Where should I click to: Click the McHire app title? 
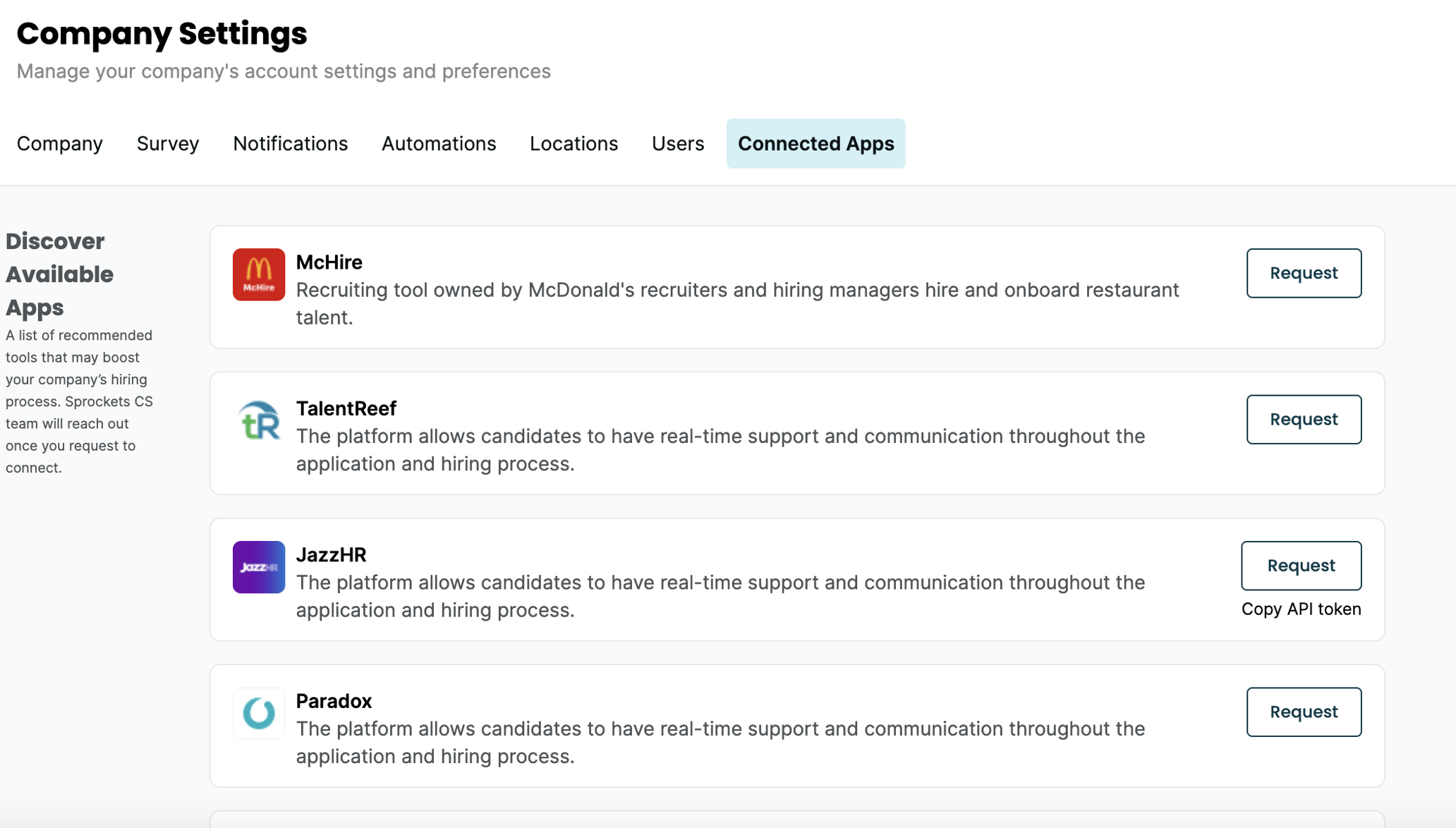pyautogui.click(x=329, y=262)
